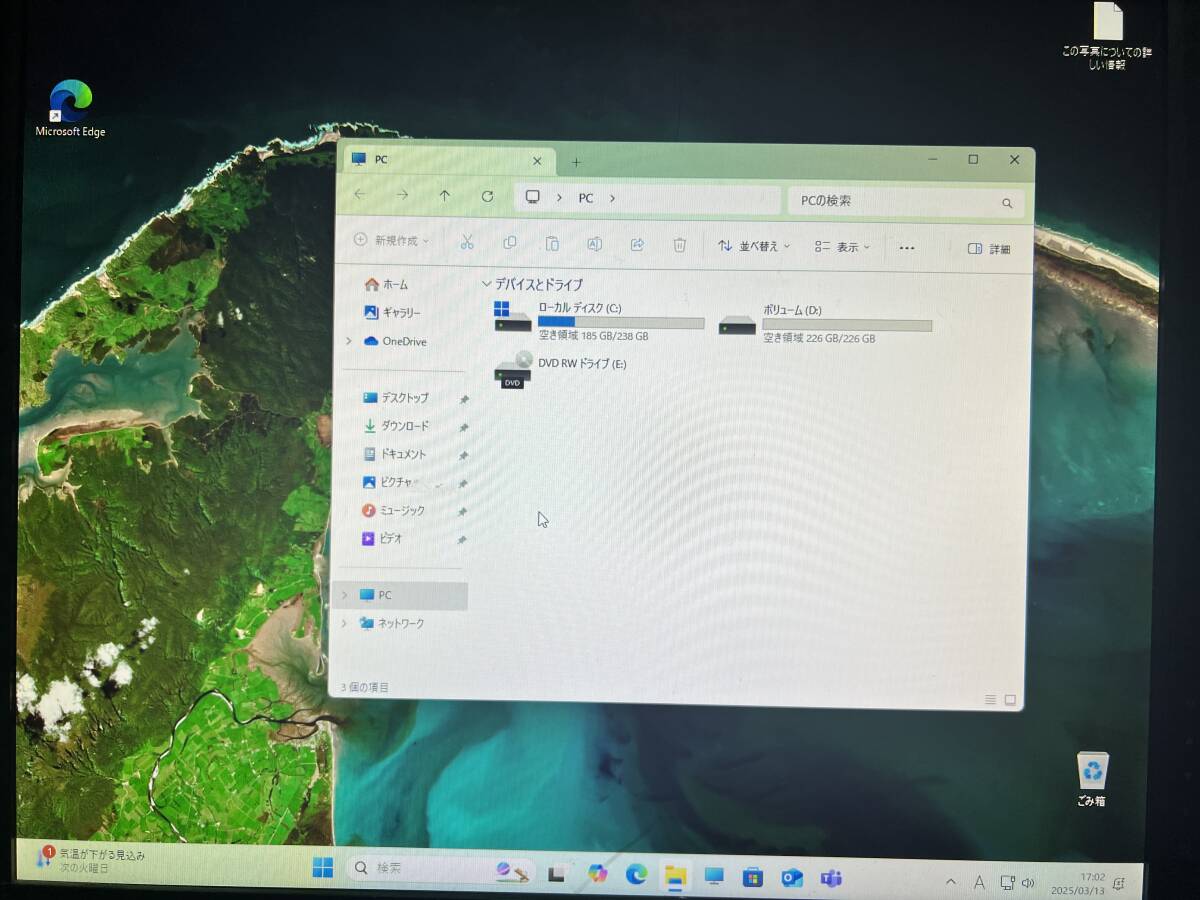Open Copilot from the taskbar
Screen dimensions: 1200x900
pyautogui.click(x=598, y=873)
